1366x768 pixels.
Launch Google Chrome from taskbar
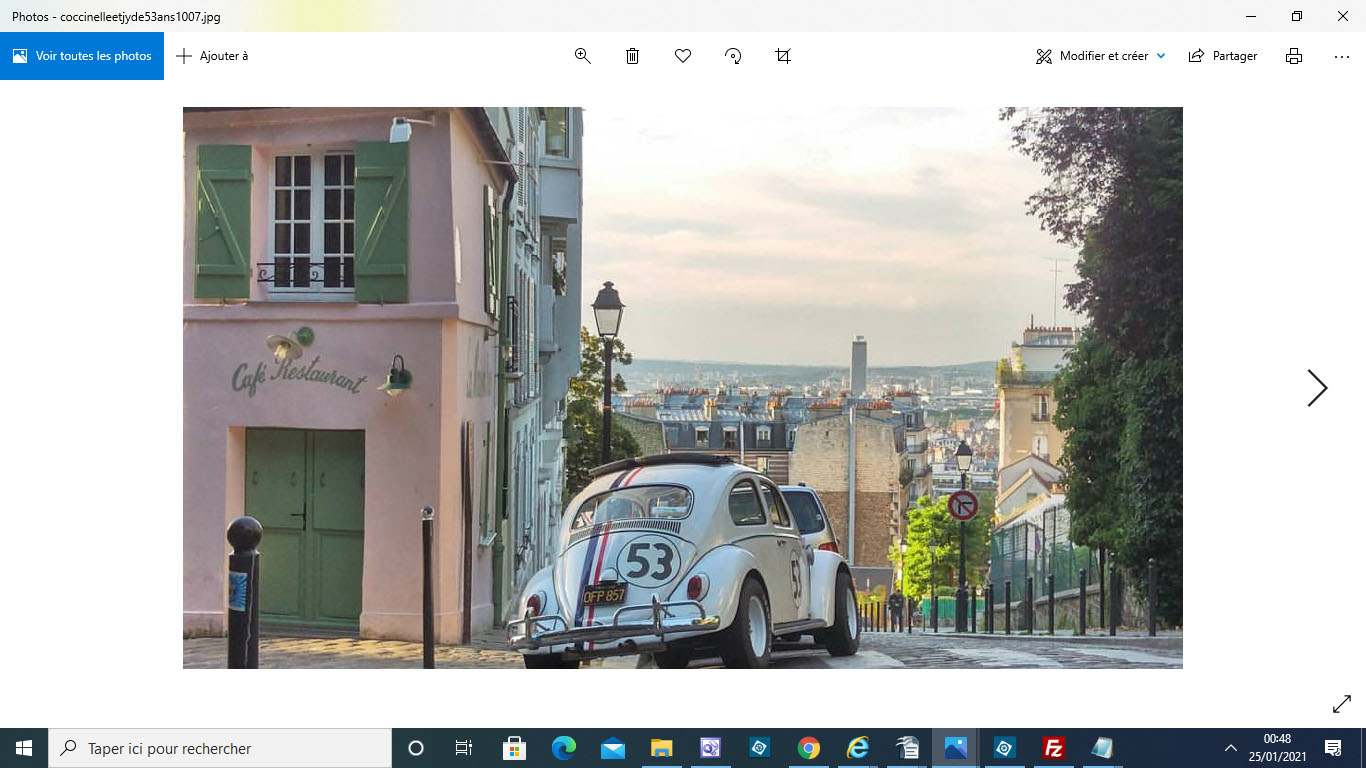(809, 748)
